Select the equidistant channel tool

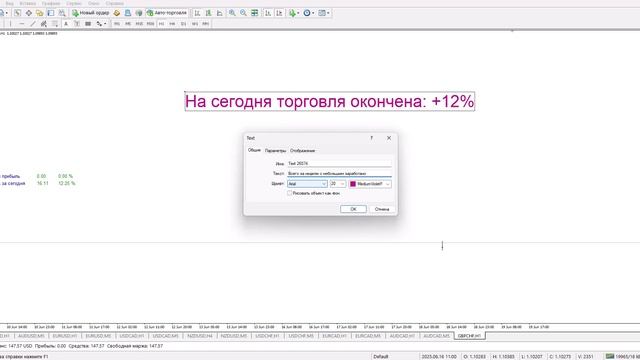click(x=44, y=24)
